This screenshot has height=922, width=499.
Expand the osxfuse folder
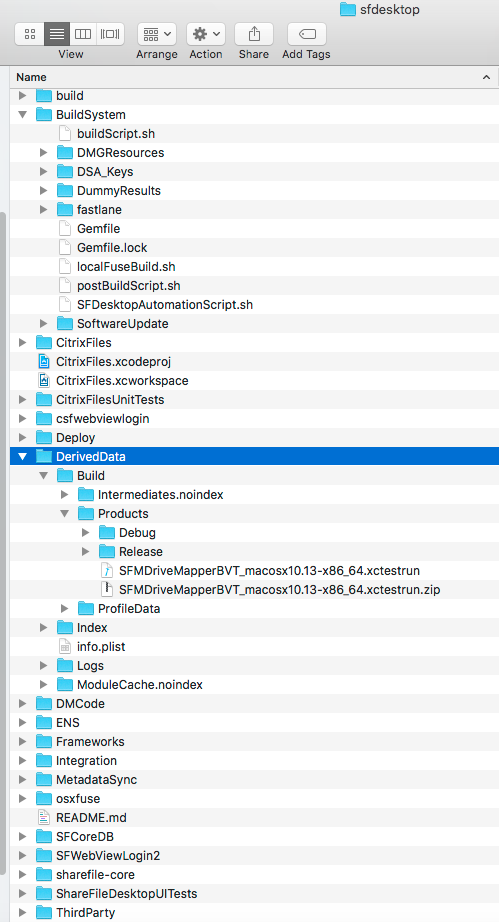tap(22, 799)
